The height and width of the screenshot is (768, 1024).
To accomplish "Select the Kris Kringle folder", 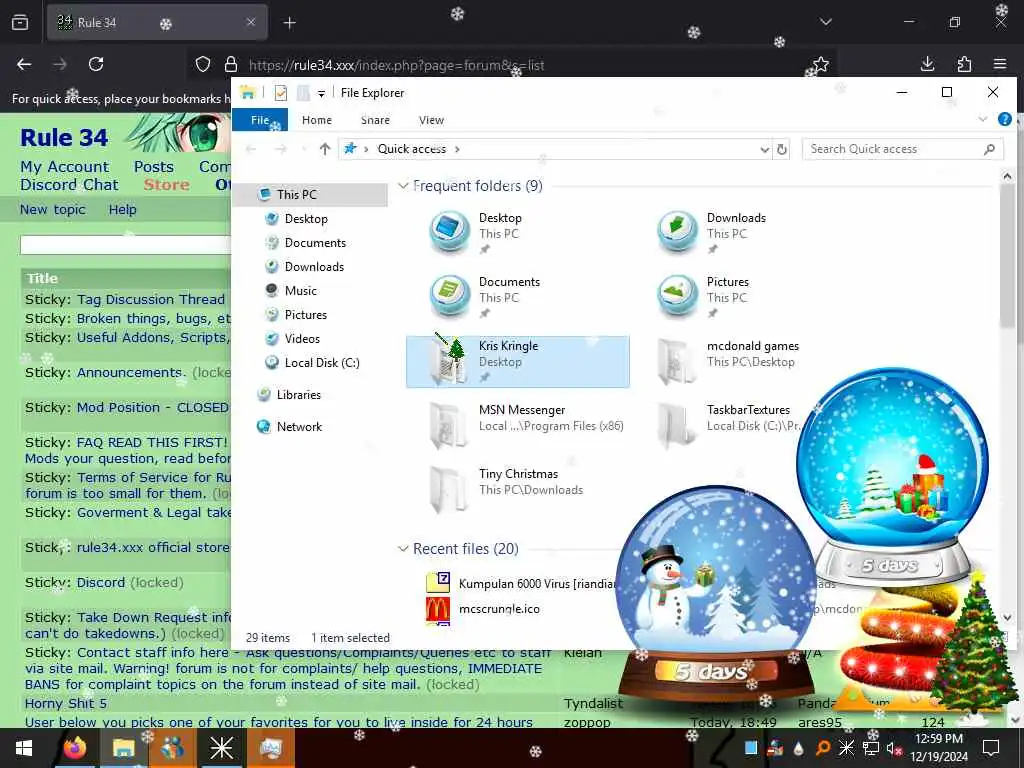I will click(x=518, y=362).
